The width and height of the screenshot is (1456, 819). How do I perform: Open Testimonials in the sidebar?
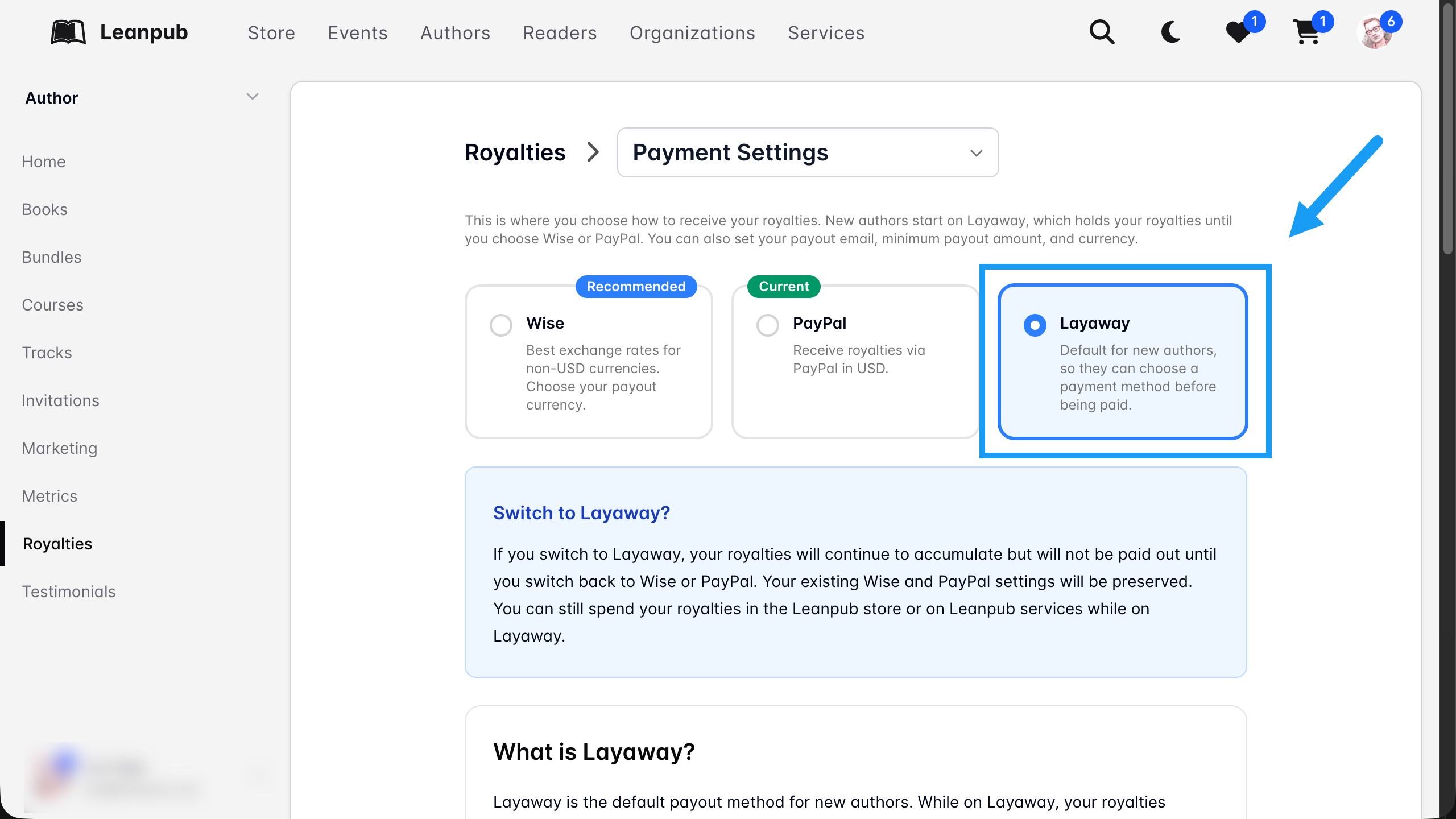[x=68, y=591]
